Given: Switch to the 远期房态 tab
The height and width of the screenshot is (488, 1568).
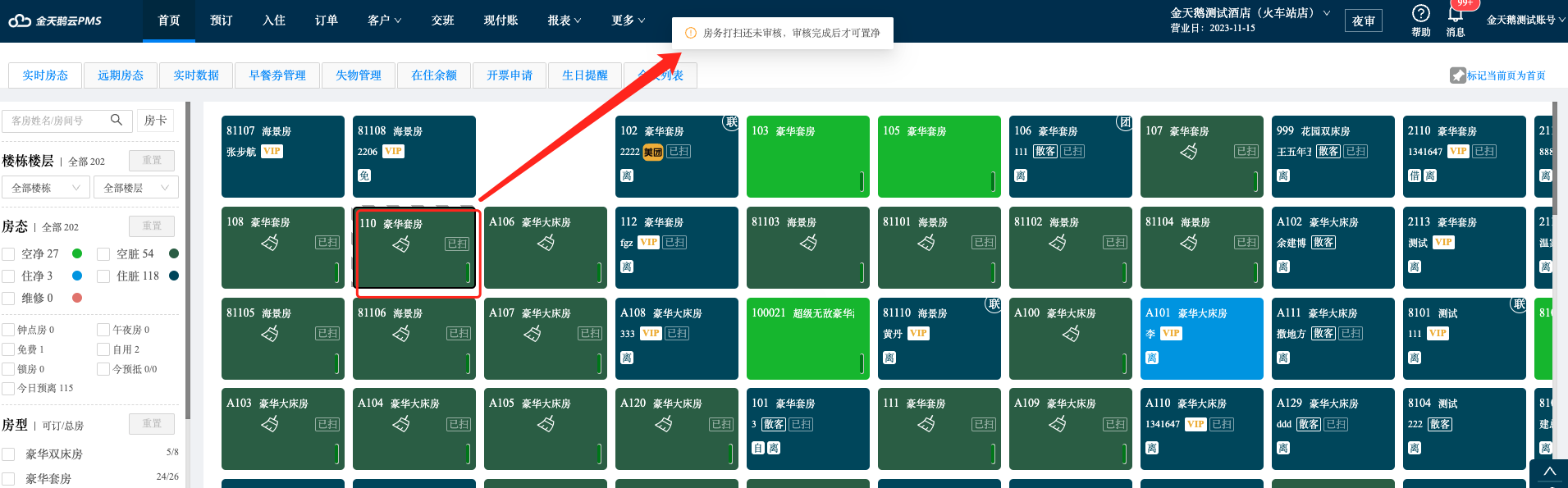Looking at the screenshot, I should 121,75.
